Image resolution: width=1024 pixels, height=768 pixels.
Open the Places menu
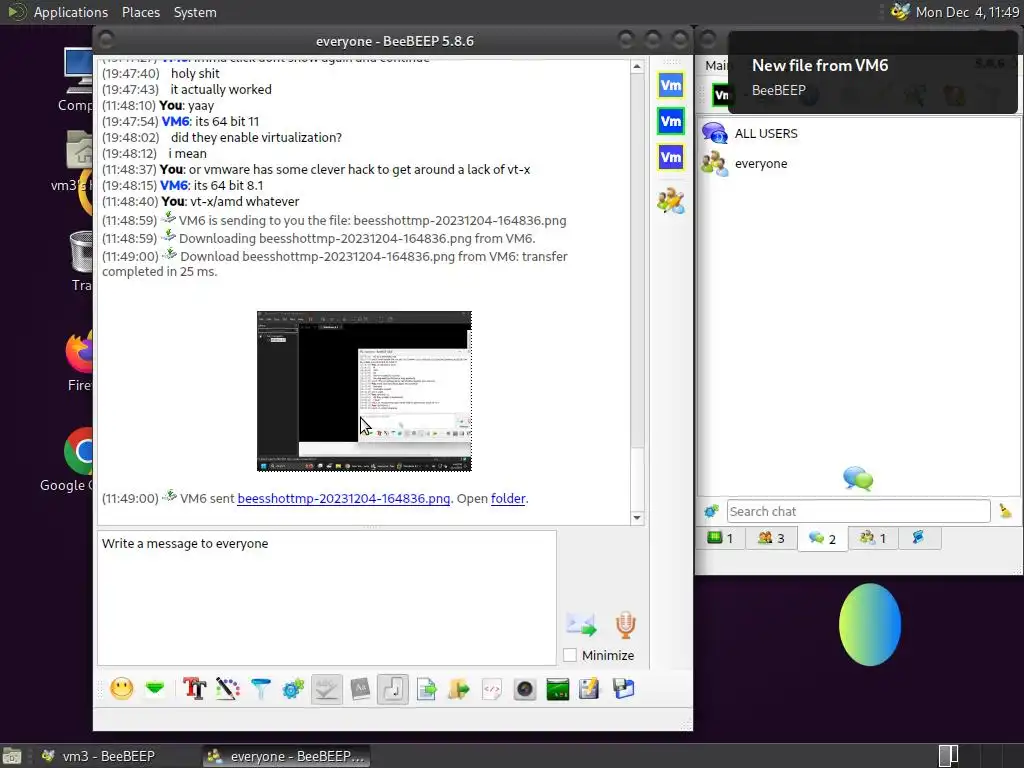[x=140, y=12]
